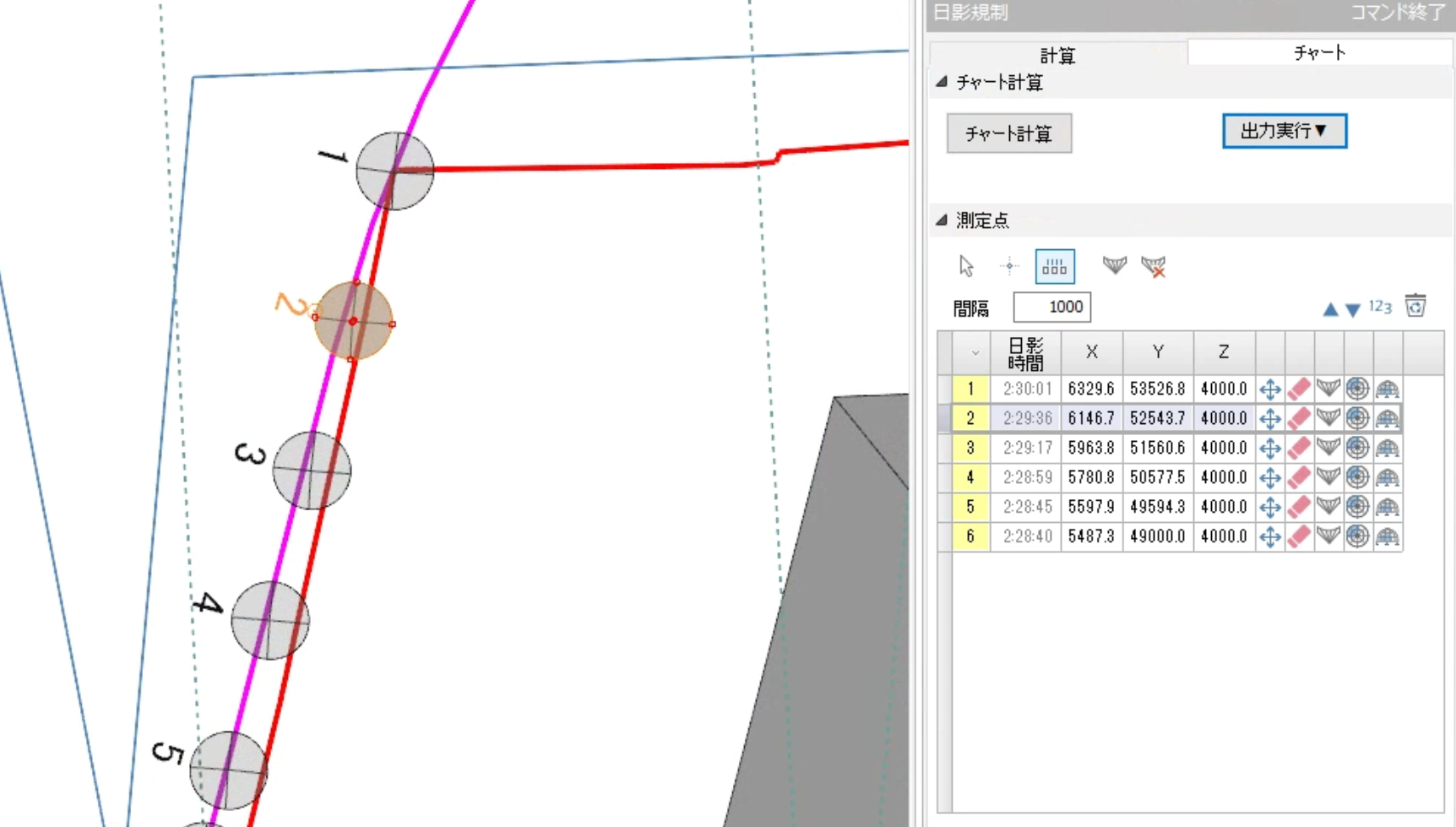
Task: Click the X column header
Action: tap(1092, 353)
